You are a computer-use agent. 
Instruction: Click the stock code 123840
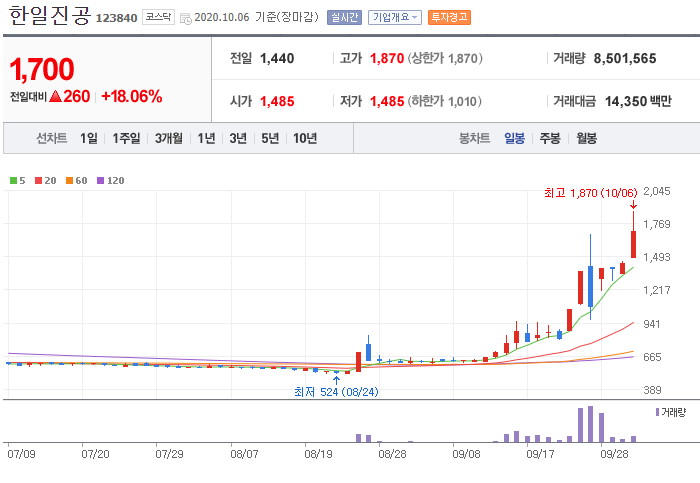[117, 18]
